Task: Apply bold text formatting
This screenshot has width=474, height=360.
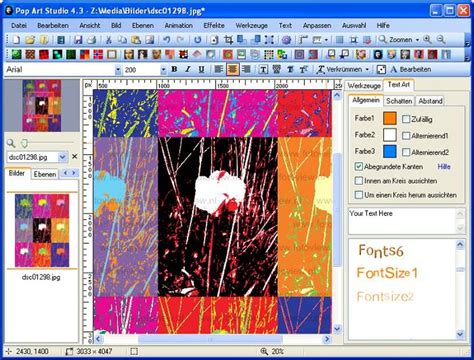Action: click(x=174, y=69)
